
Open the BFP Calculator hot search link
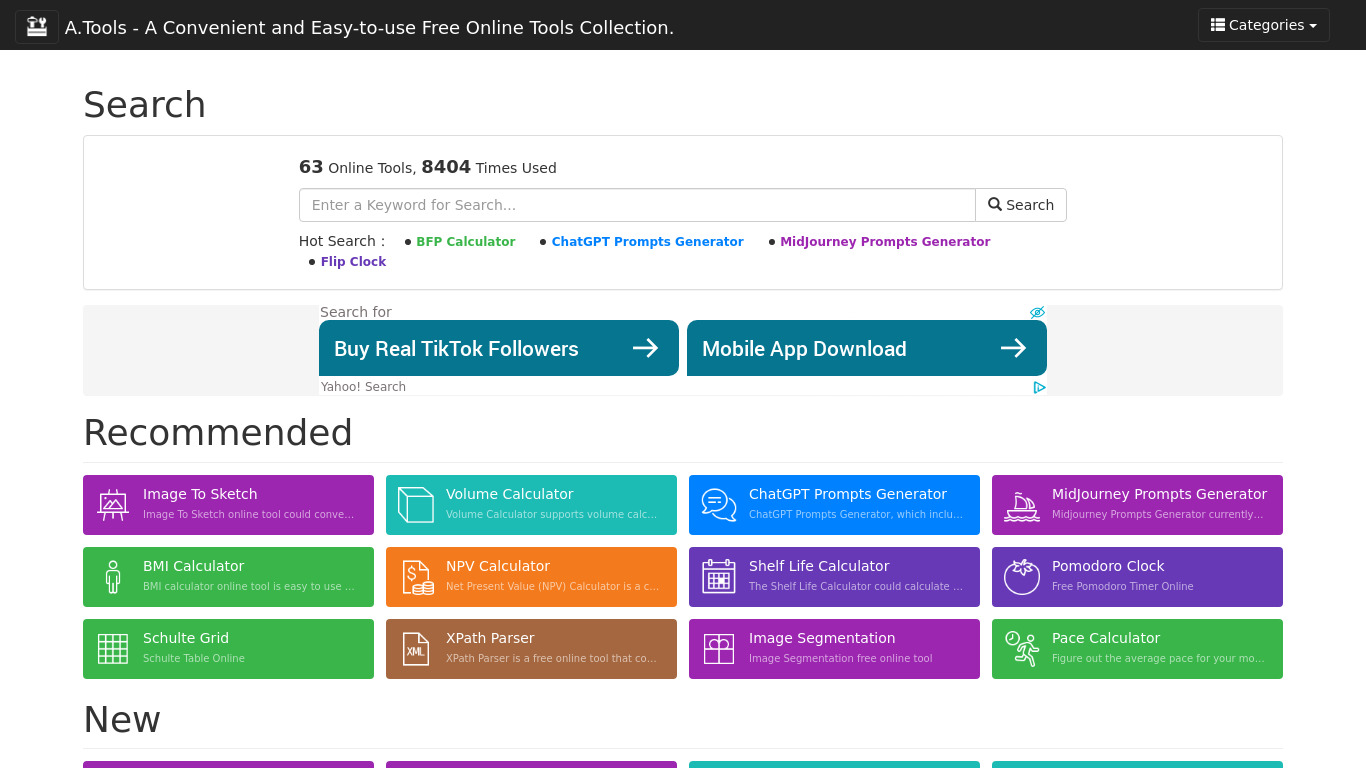pos(465,242)
